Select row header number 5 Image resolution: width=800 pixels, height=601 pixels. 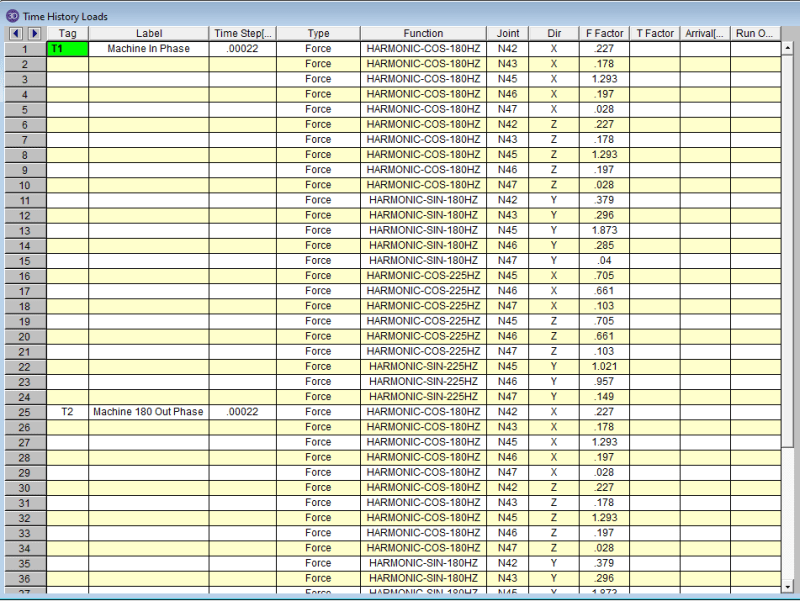(x=25, y=110)
